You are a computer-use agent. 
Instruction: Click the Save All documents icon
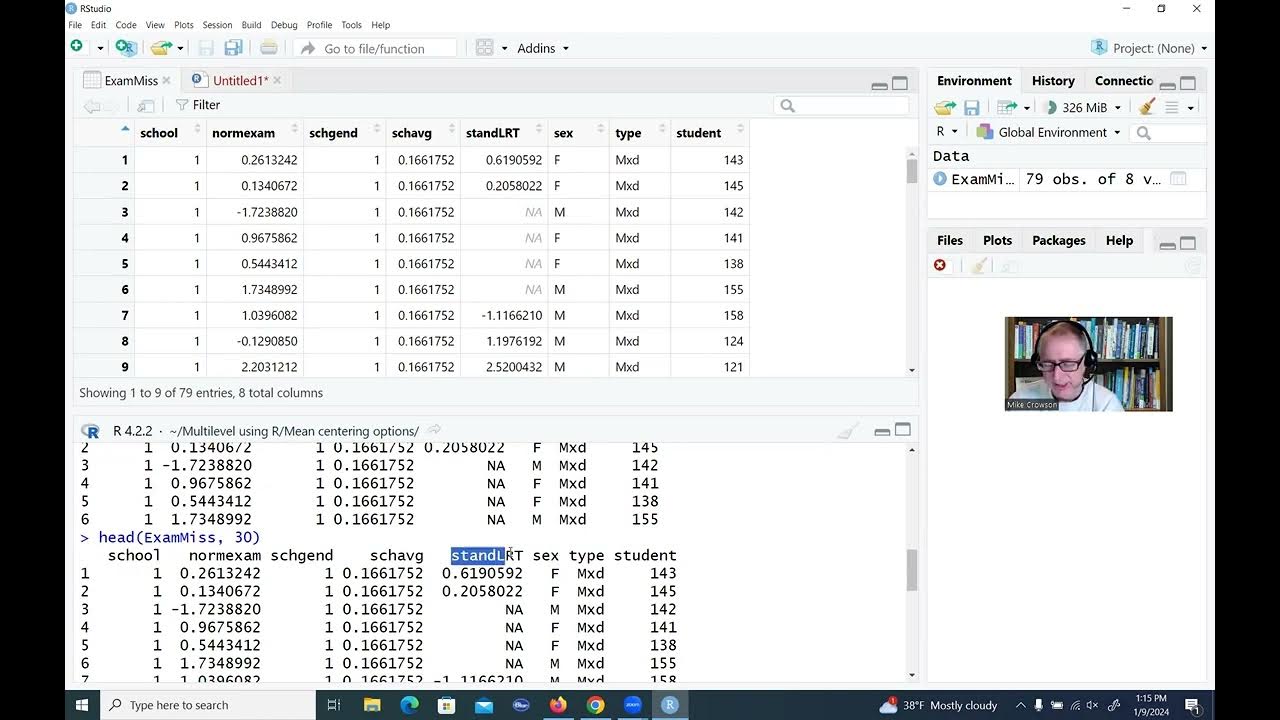pos(234,47)
